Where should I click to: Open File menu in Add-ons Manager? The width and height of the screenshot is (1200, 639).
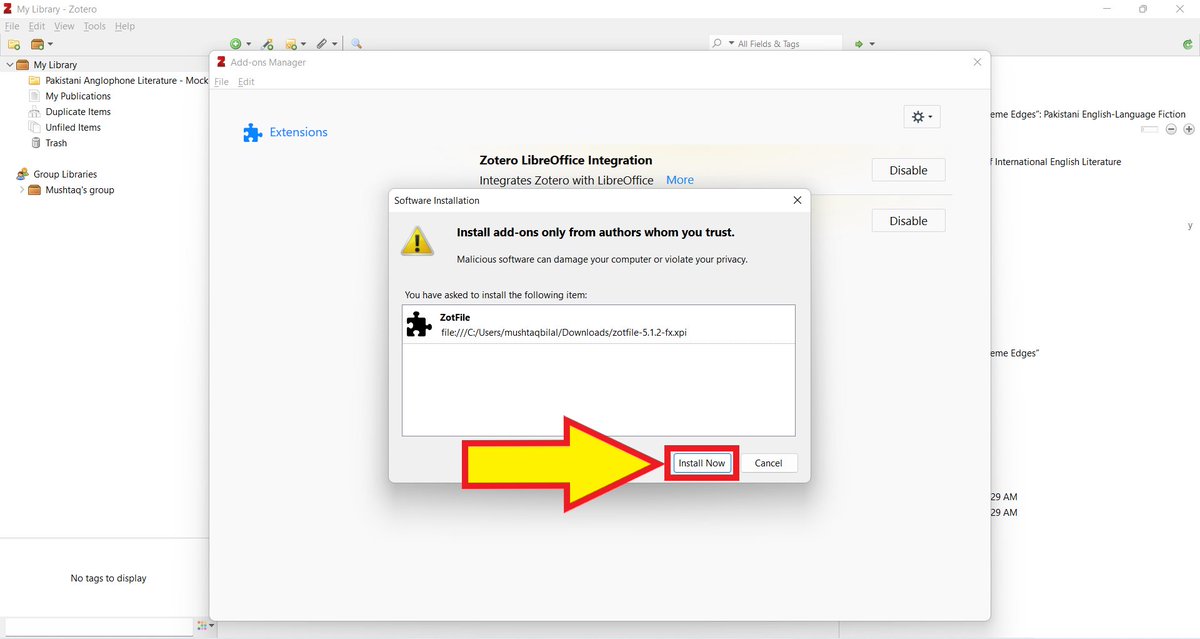(222, 82)
